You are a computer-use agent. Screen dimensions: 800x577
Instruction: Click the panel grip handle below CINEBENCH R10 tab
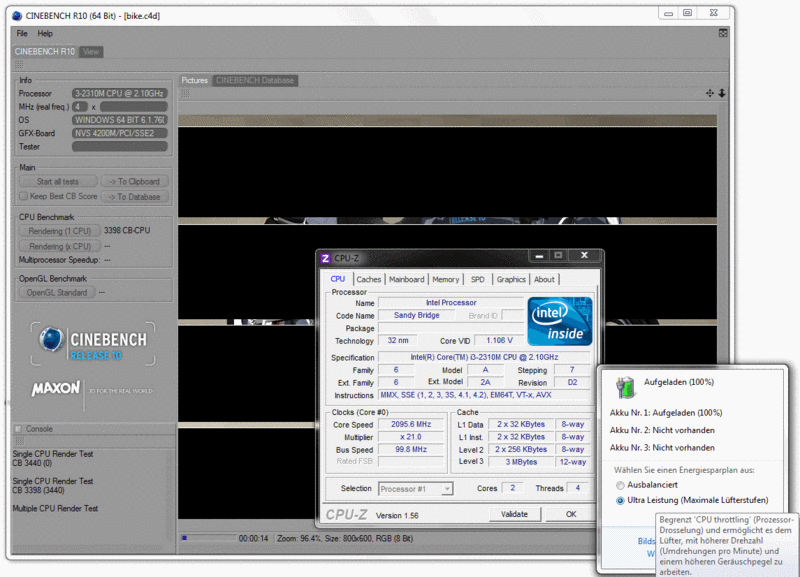coord(19,65)
